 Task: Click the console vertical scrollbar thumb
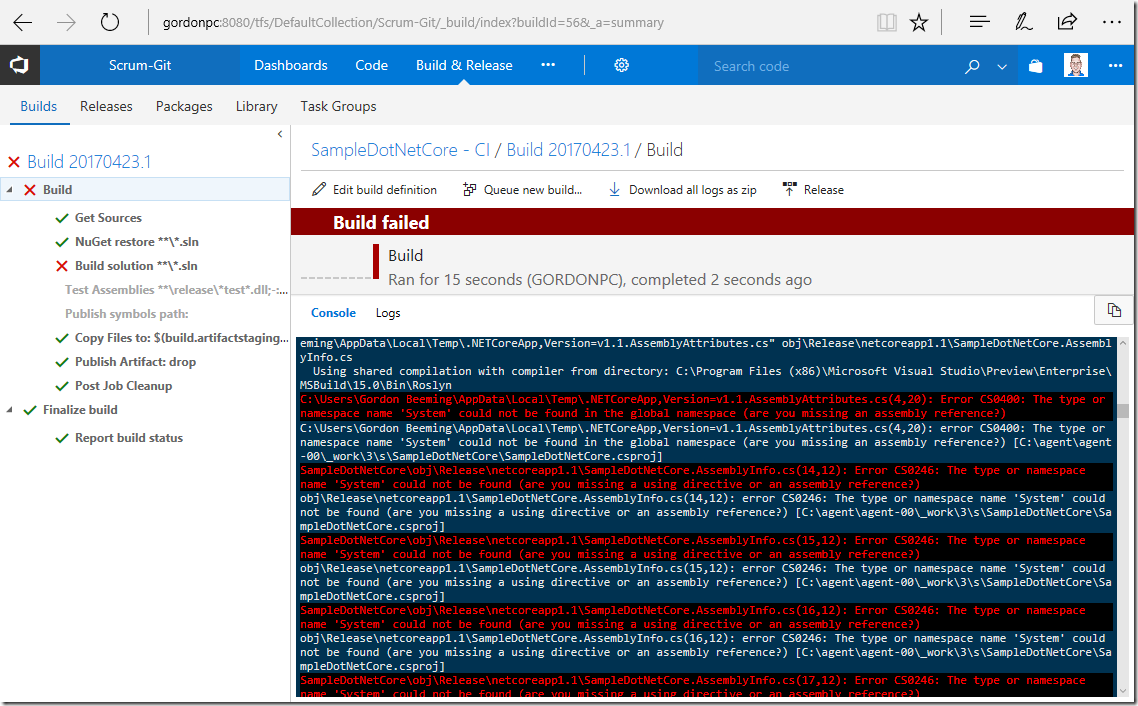[1123, 411]
